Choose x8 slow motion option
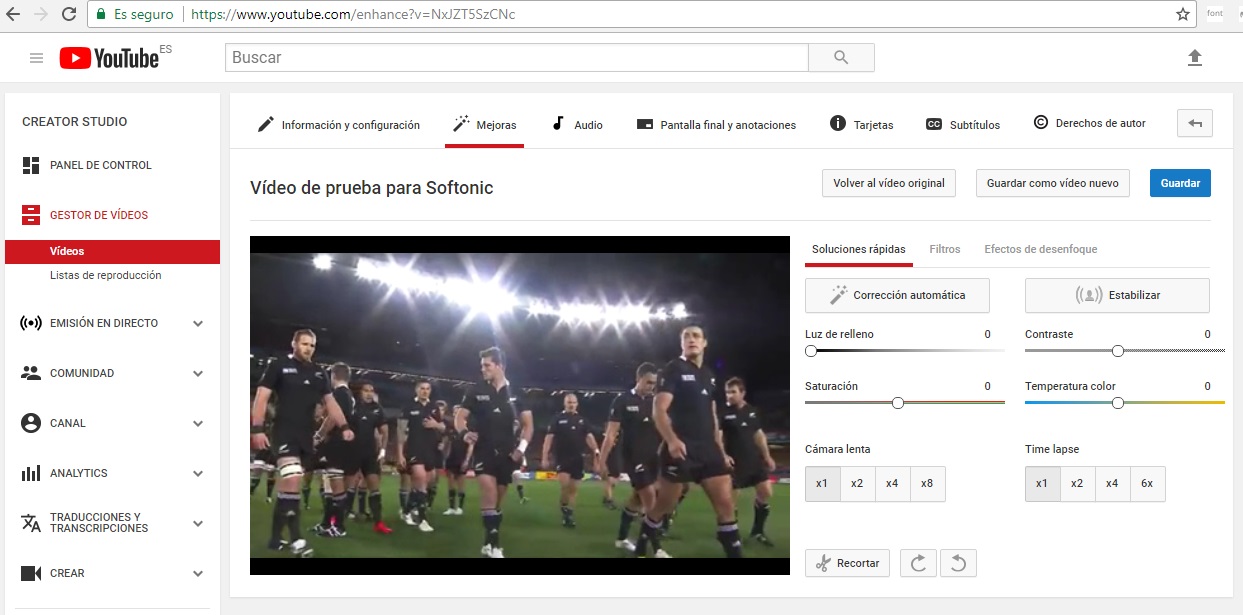The height and width of the screenshot is (615, 1243). (x=927, y=483)
